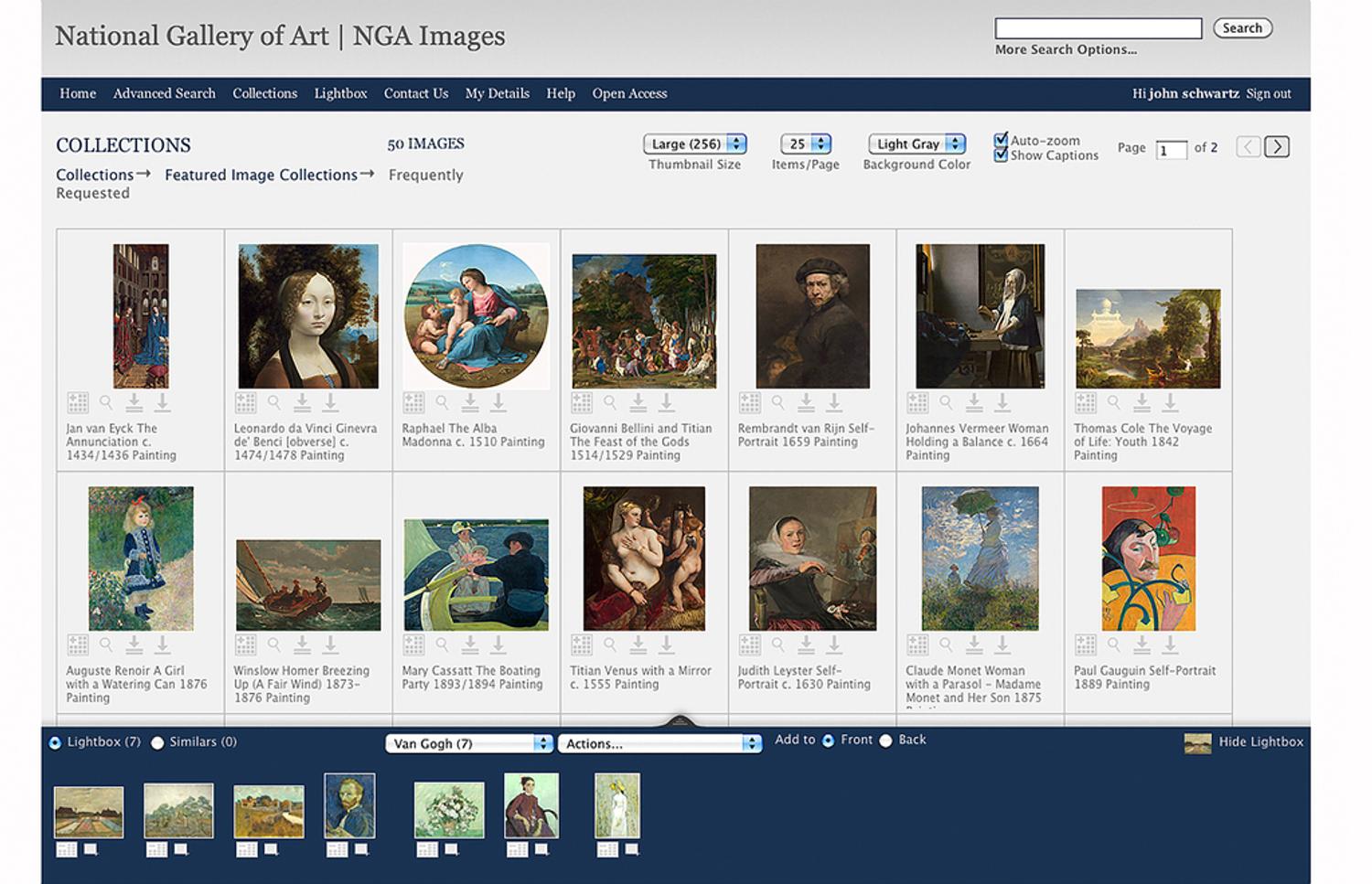Click grid add icon under Bellini Feast of the Gods
1372x884 pixels.
tap(582, 402)
